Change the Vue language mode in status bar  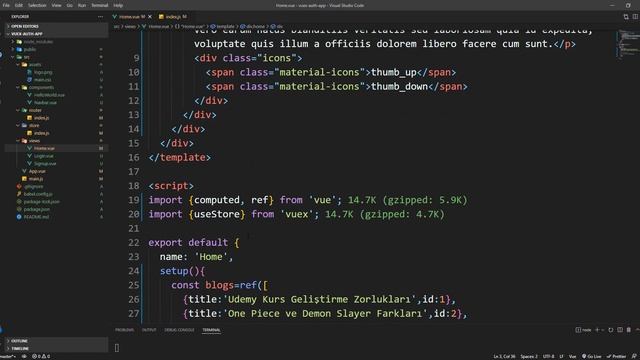click(573, 356)
